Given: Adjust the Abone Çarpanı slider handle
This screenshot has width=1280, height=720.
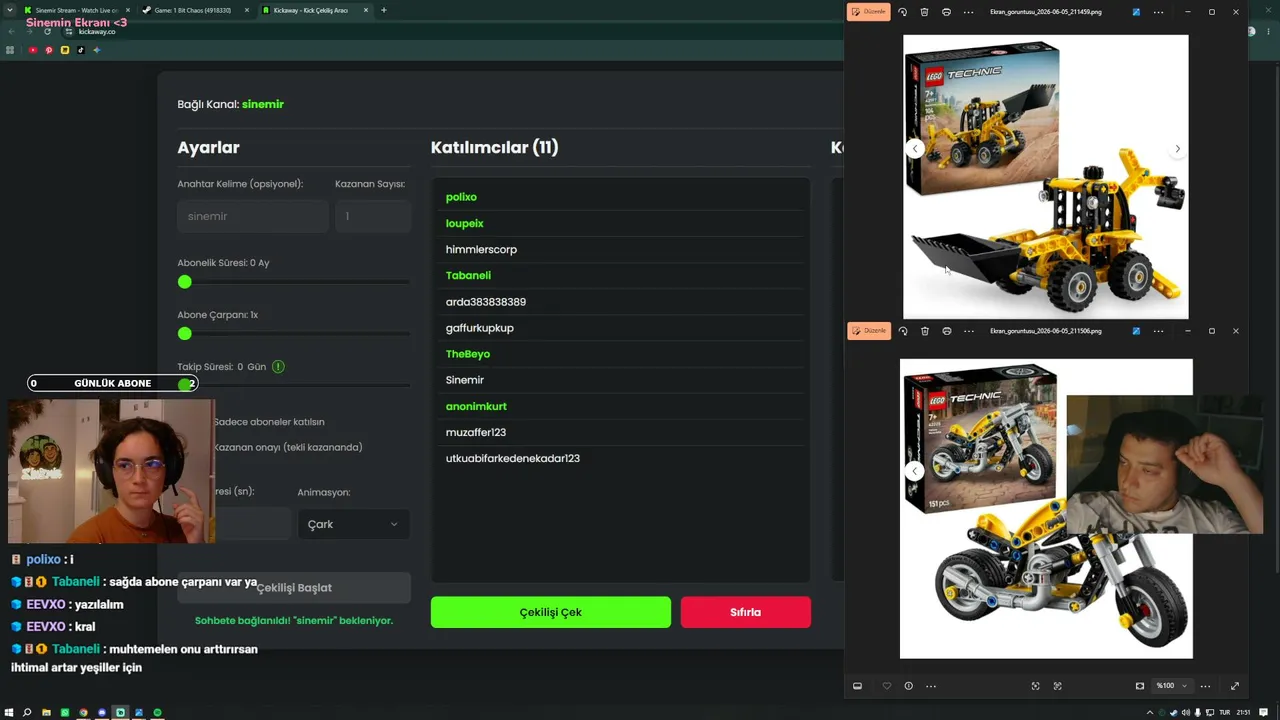Looking at the screenshot, I should [x=184, y=333].
